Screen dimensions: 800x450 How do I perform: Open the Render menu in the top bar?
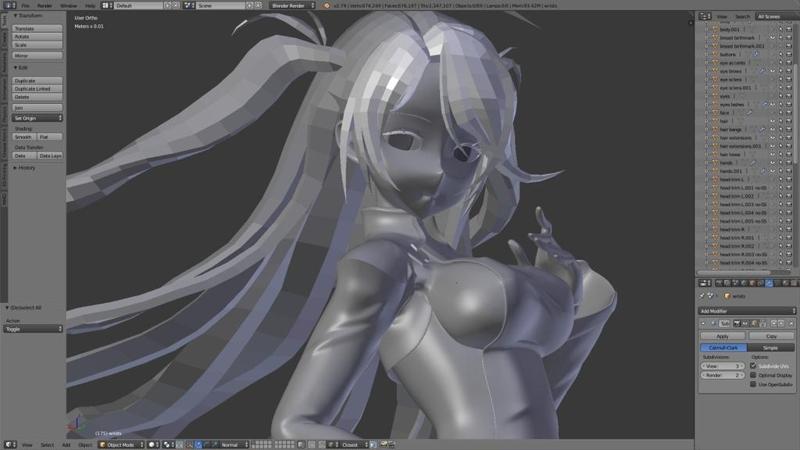click(45, 5)
